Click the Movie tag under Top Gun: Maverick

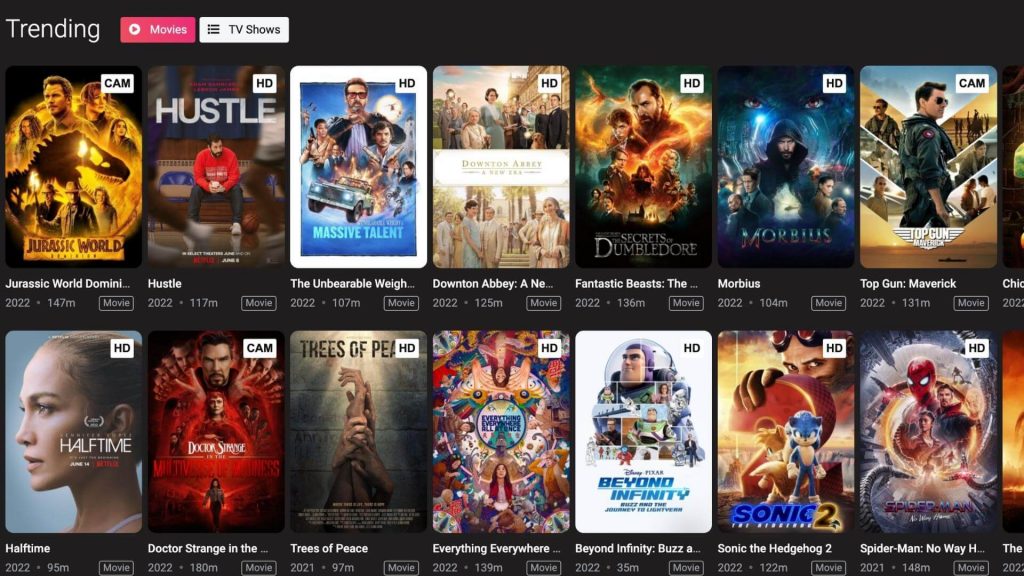click(x=970, y=303)
